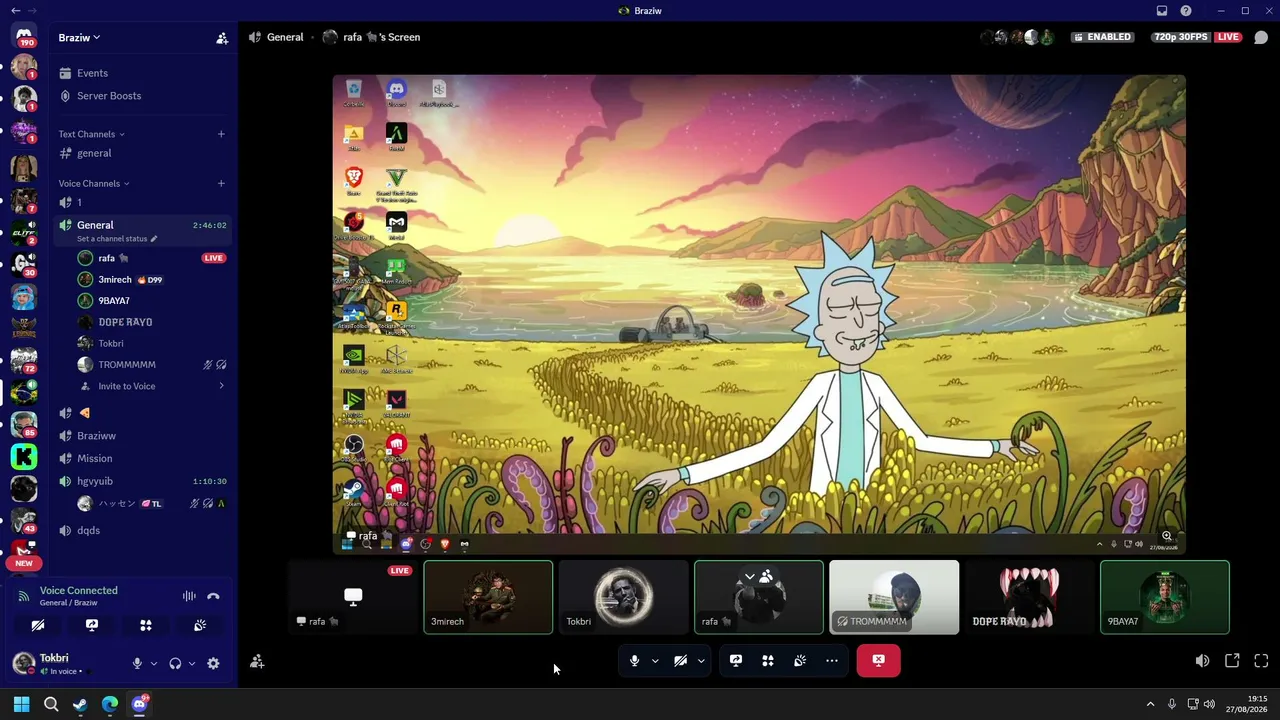The image size is (1280, 720).
Task: Open mic options arrow in control bar
Action: point(655,661)
